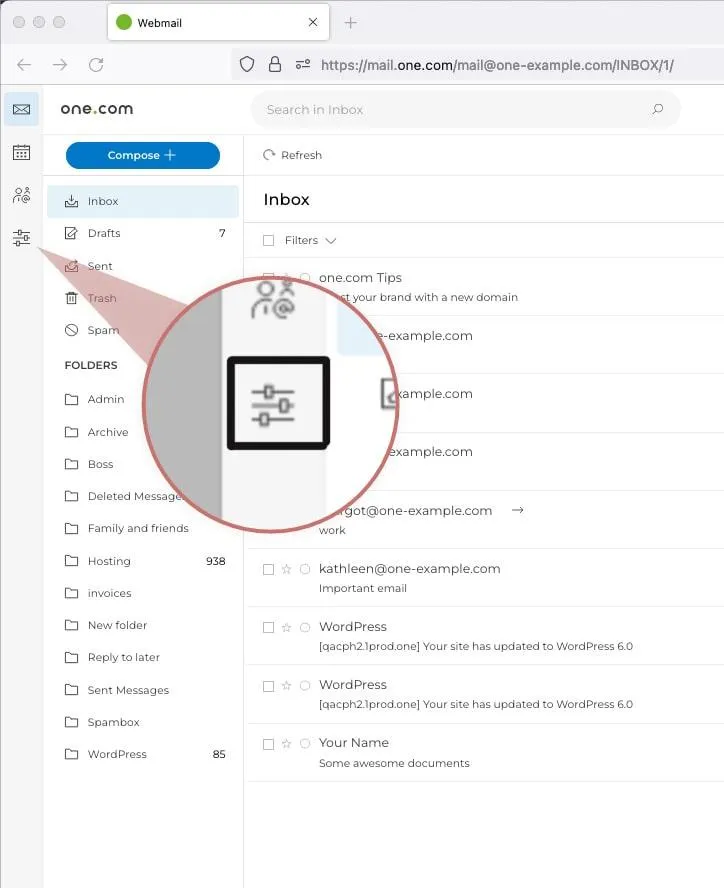Image resolution: width=724 pixels, height=888 pixels.
Task: Open the Boss folder
Action: (x=143, y=464)
